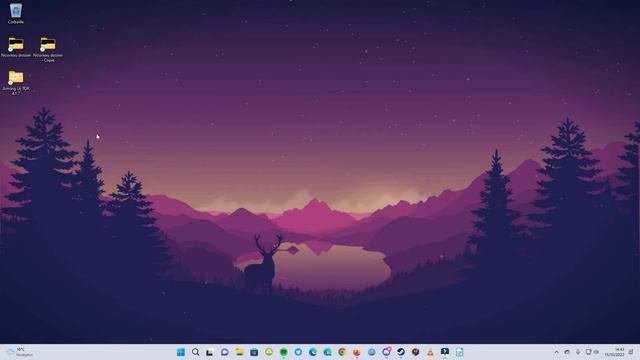The height and width of the screenshot is (360, 640).
Task: Open the red round taskbar app
Action: click(x=357, y=352)
